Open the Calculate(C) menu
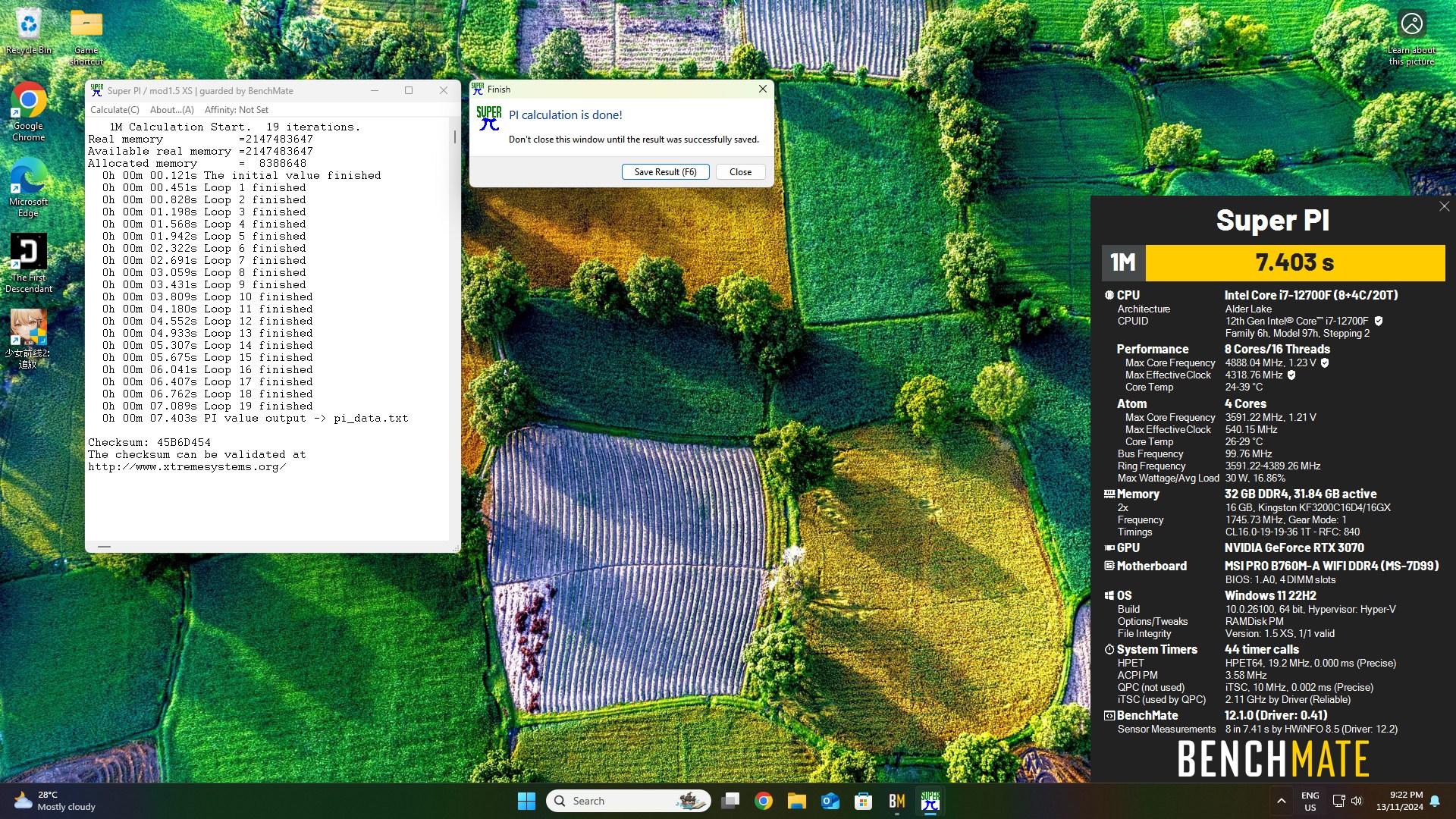This screenshot has height=819, width=1456. point(115,110)
